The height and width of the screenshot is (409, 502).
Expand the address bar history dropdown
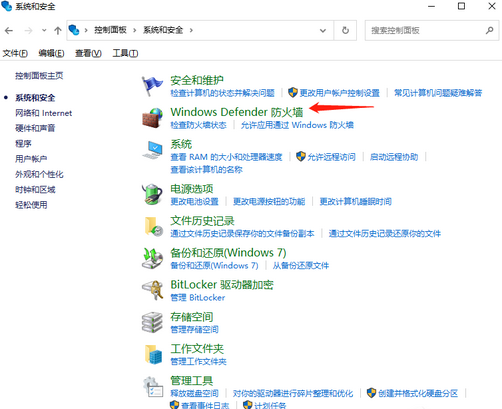click(x=323, y=30)
